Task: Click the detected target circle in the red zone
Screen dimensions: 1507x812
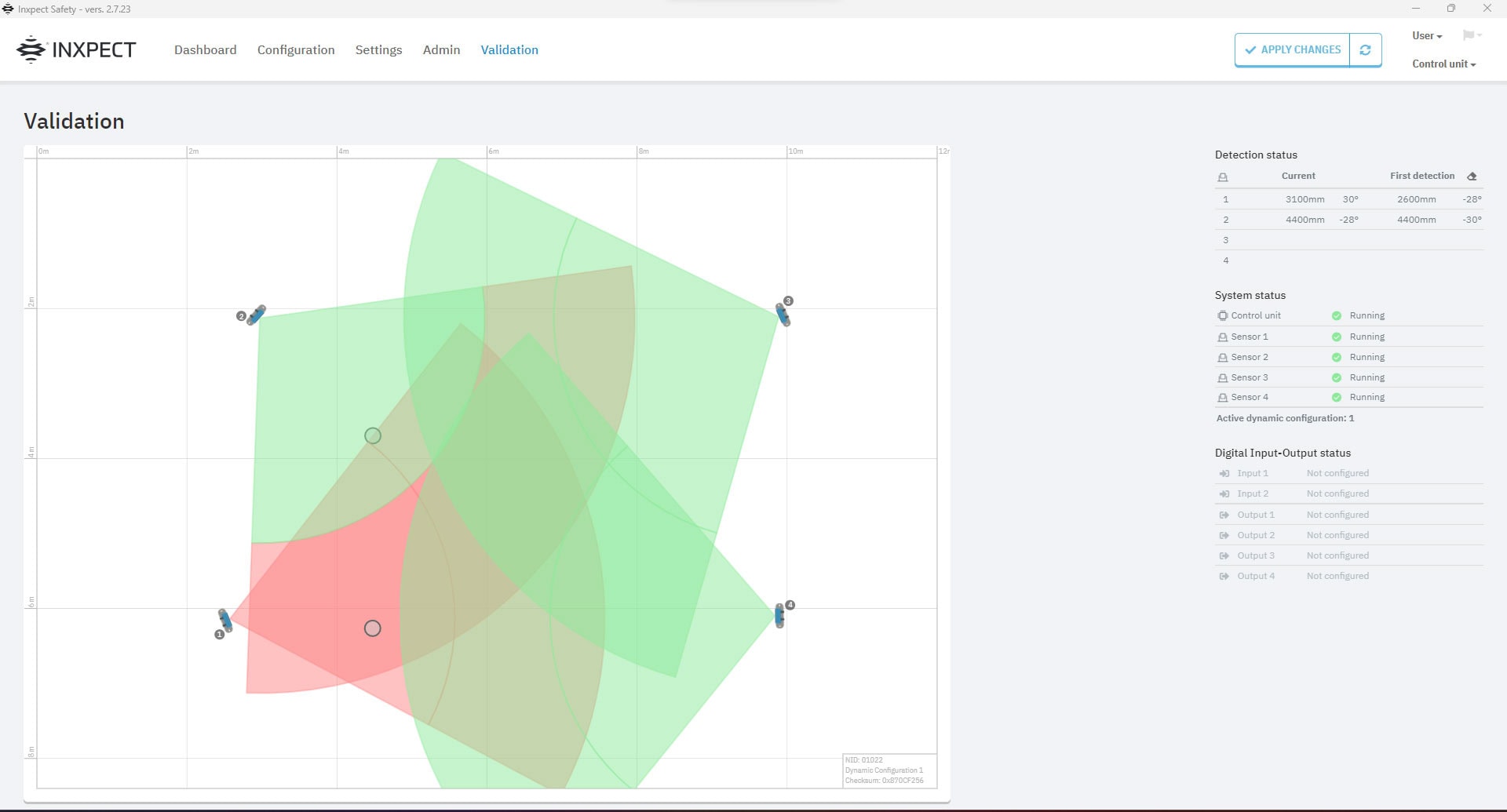Action: click(373, 628)
